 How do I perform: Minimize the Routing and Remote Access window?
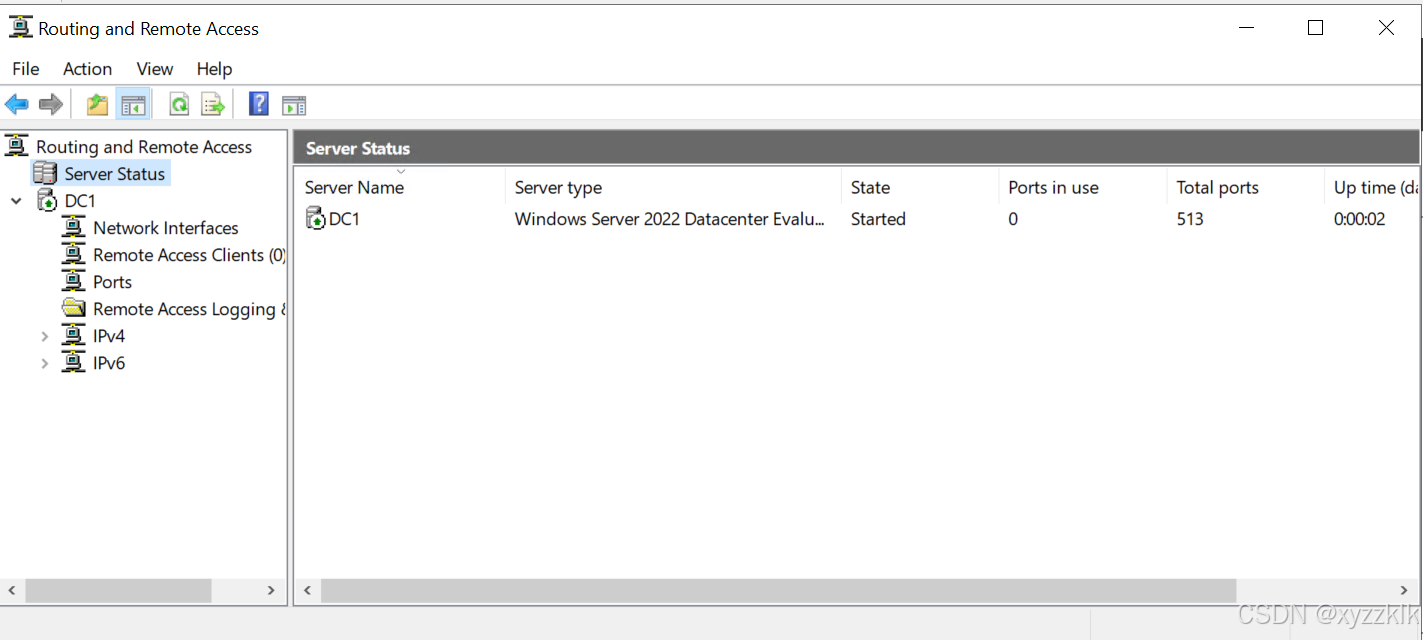click(1246, 28)
